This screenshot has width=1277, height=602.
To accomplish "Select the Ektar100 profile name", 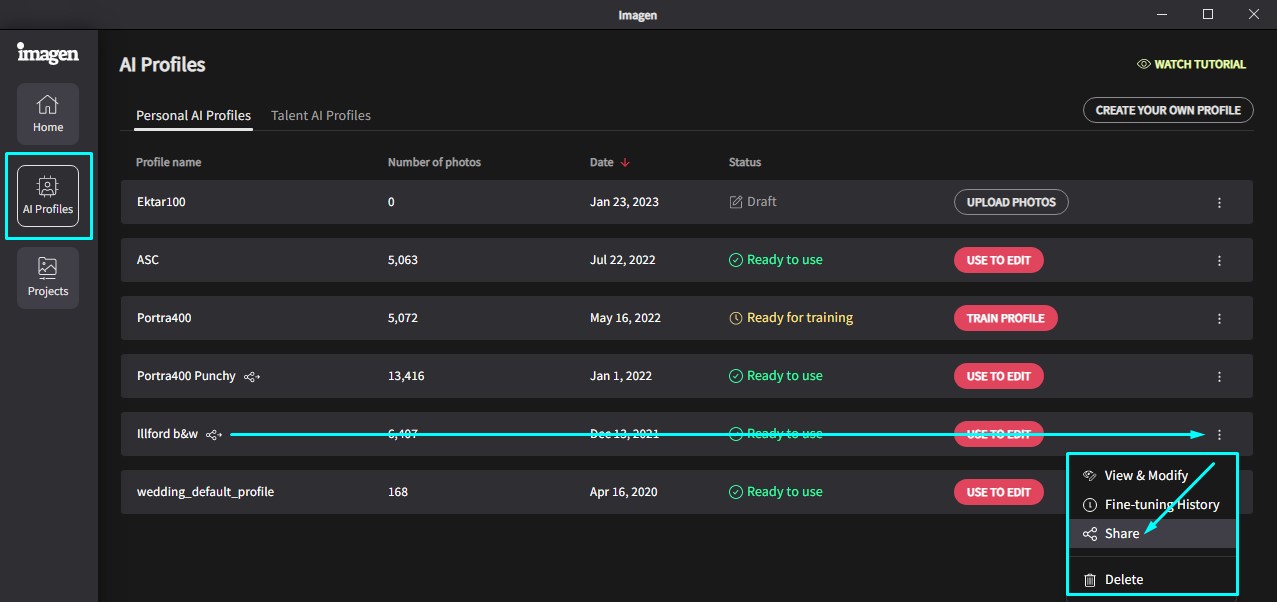I will tap(161, 202).
